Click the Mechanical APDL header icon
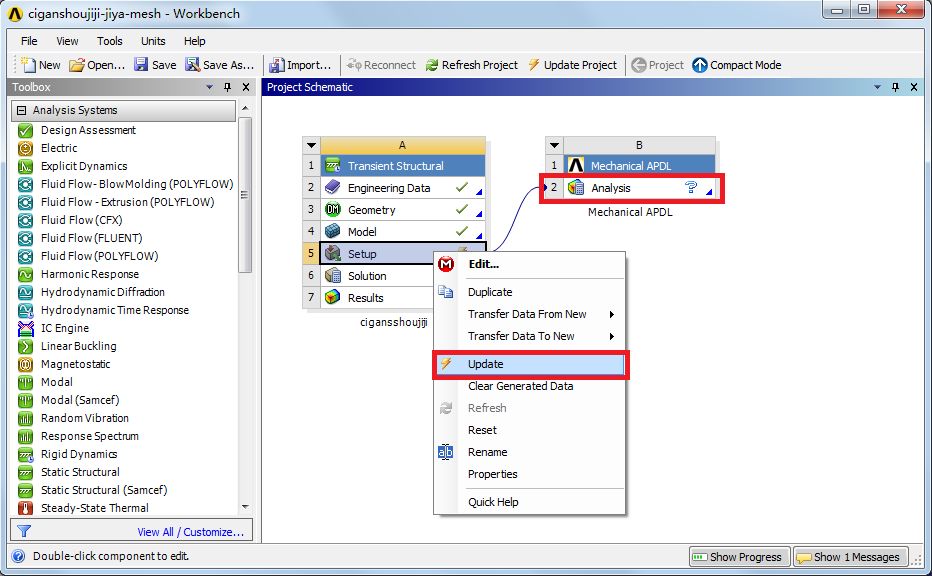The image size is (932, 576). coord(575,165)
